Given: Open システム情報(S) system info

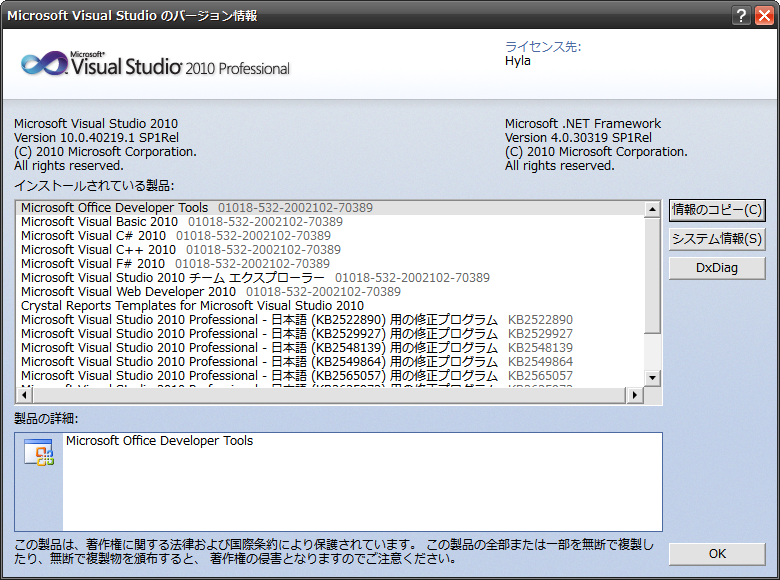Looking at the screenshot, I should [x=717, y=239].
